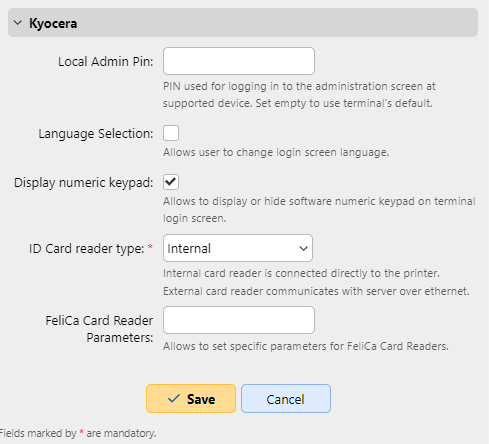Click the Local Admin Pin label

[x=106, y=62]
